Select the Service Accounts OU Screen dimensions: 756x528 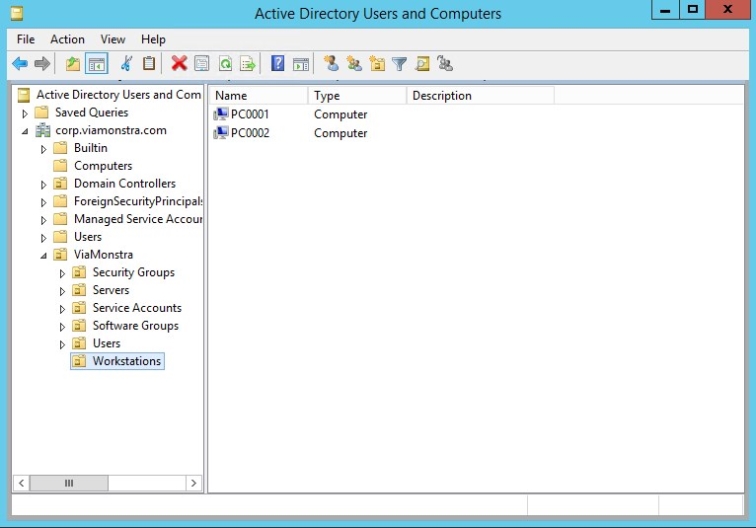click(137, 308)
